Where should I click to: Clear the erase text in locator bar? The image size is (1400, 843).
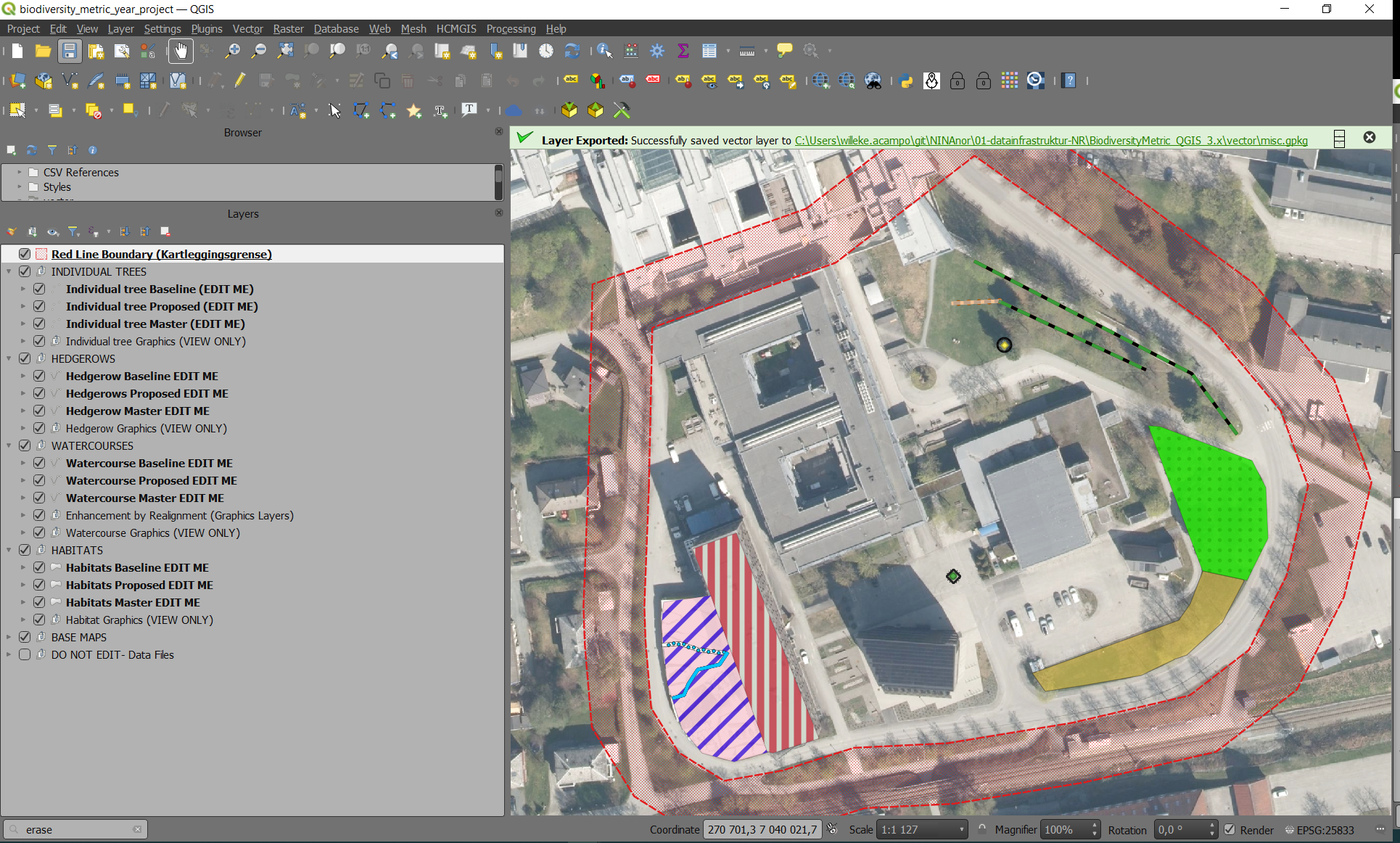137,829
